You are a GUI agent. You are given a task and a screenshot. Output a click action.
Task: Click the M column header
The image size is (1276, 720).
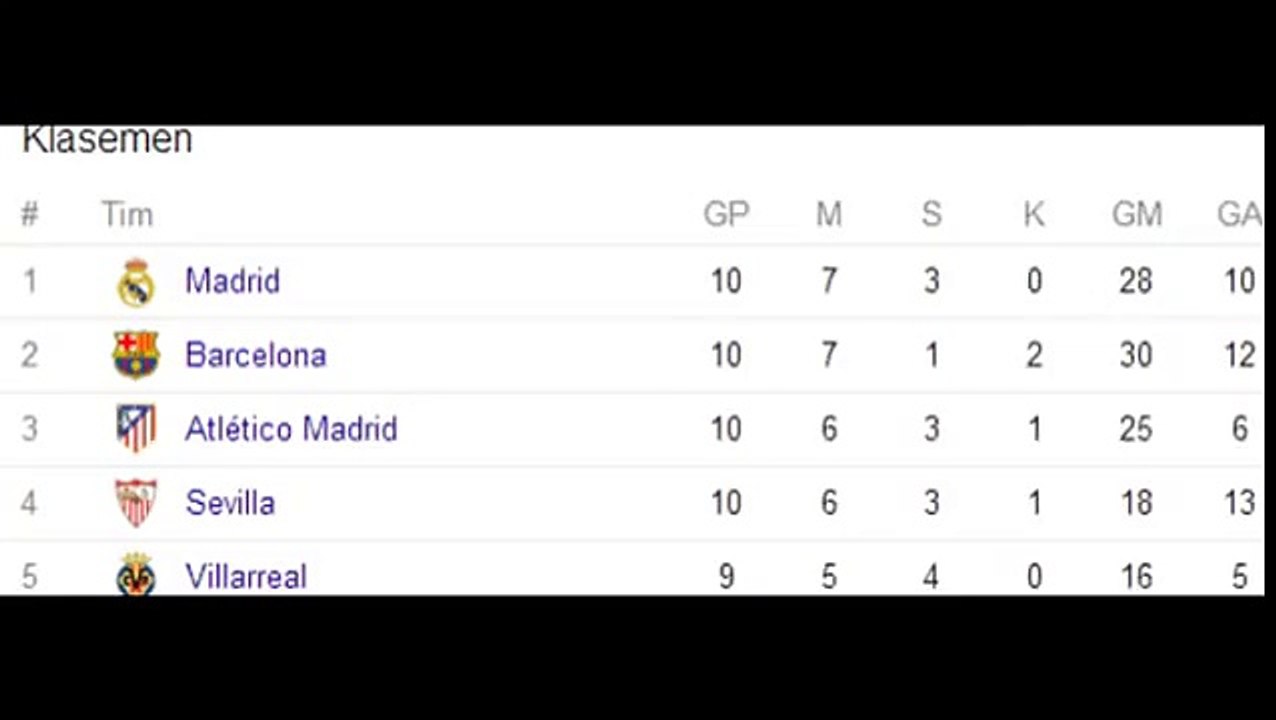(829, 214)
